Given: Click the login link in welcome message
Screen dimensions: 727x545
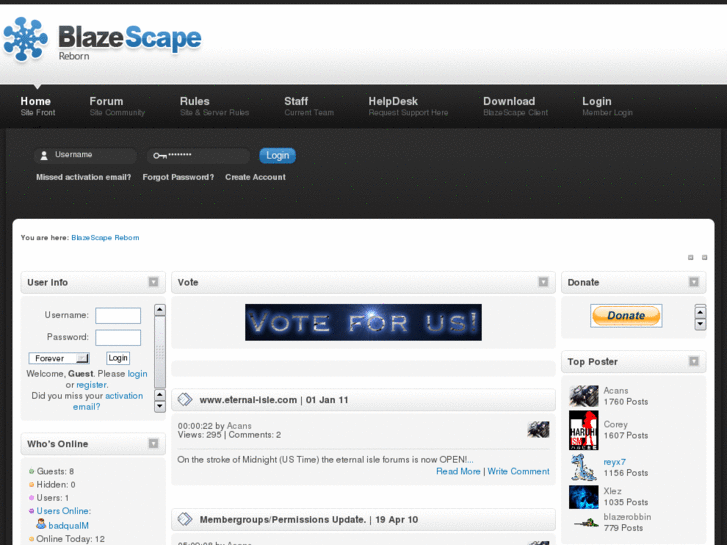Looking at the screenshot, I should [x=137, y=373].
